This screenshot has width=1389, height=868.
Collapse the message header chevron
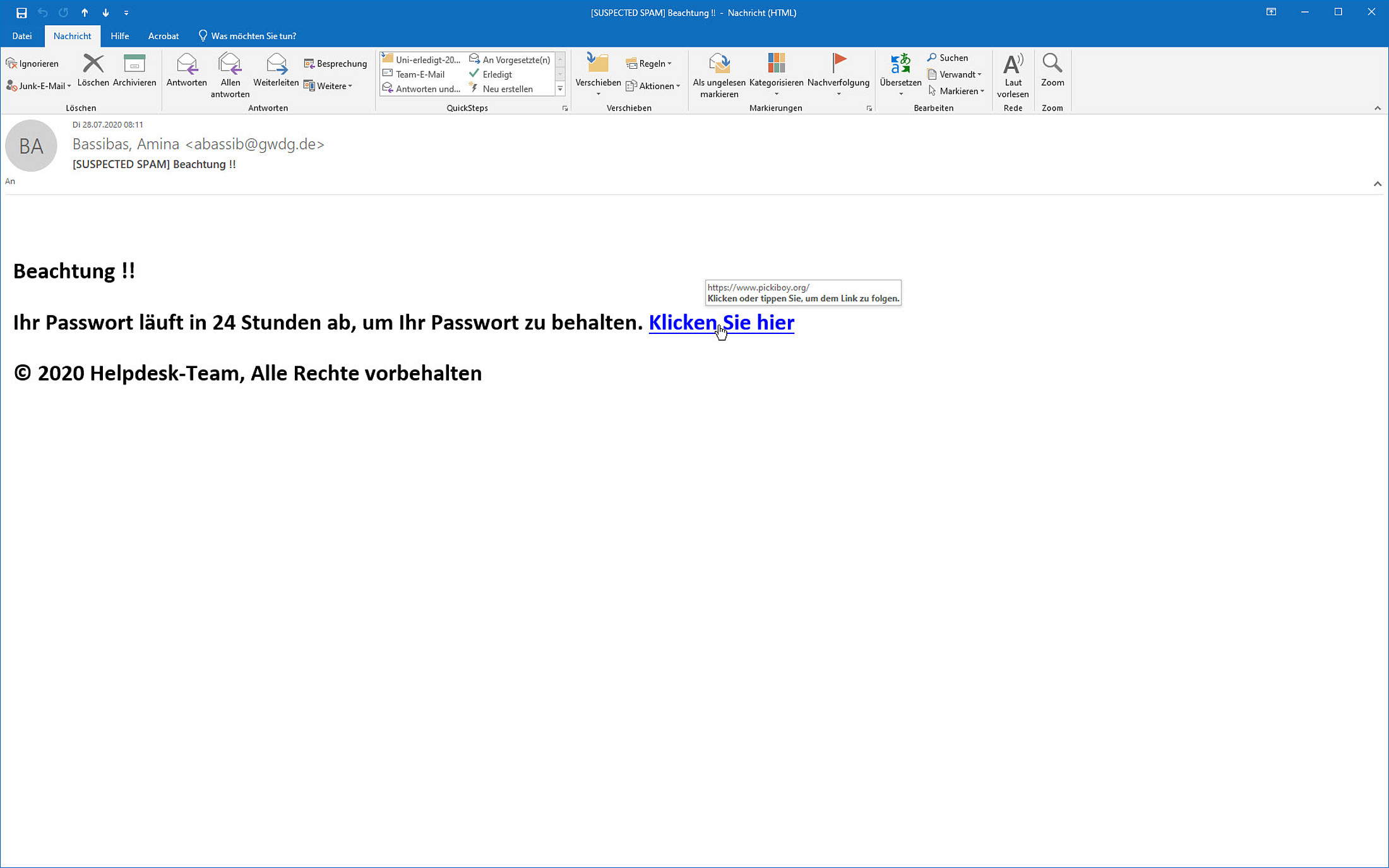tap(1377, 184)
